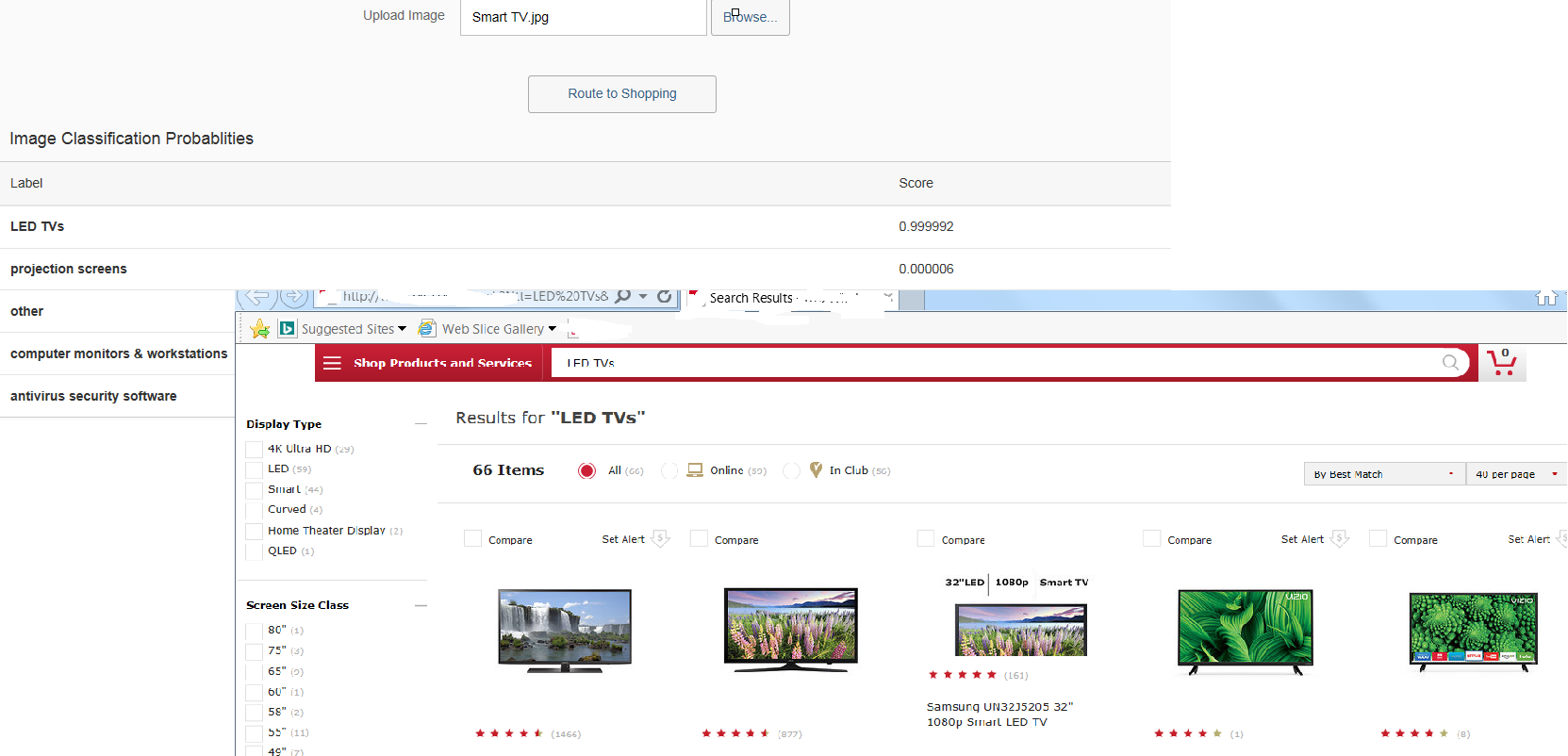Click the Browse button for image upload
This screenshot has height=756, width=1568.
pyautogui.click(x=750, y=17)
